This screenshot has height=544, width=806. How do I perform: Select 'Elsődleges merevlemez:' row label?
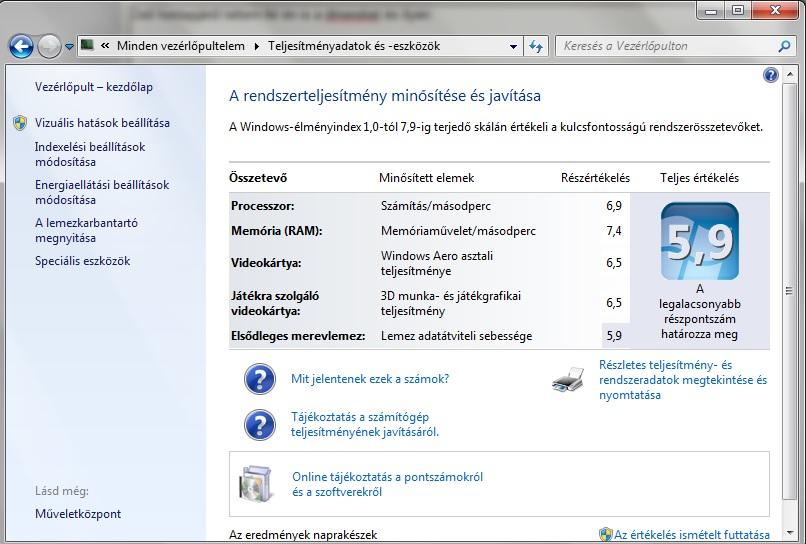[x=298, y=336]
